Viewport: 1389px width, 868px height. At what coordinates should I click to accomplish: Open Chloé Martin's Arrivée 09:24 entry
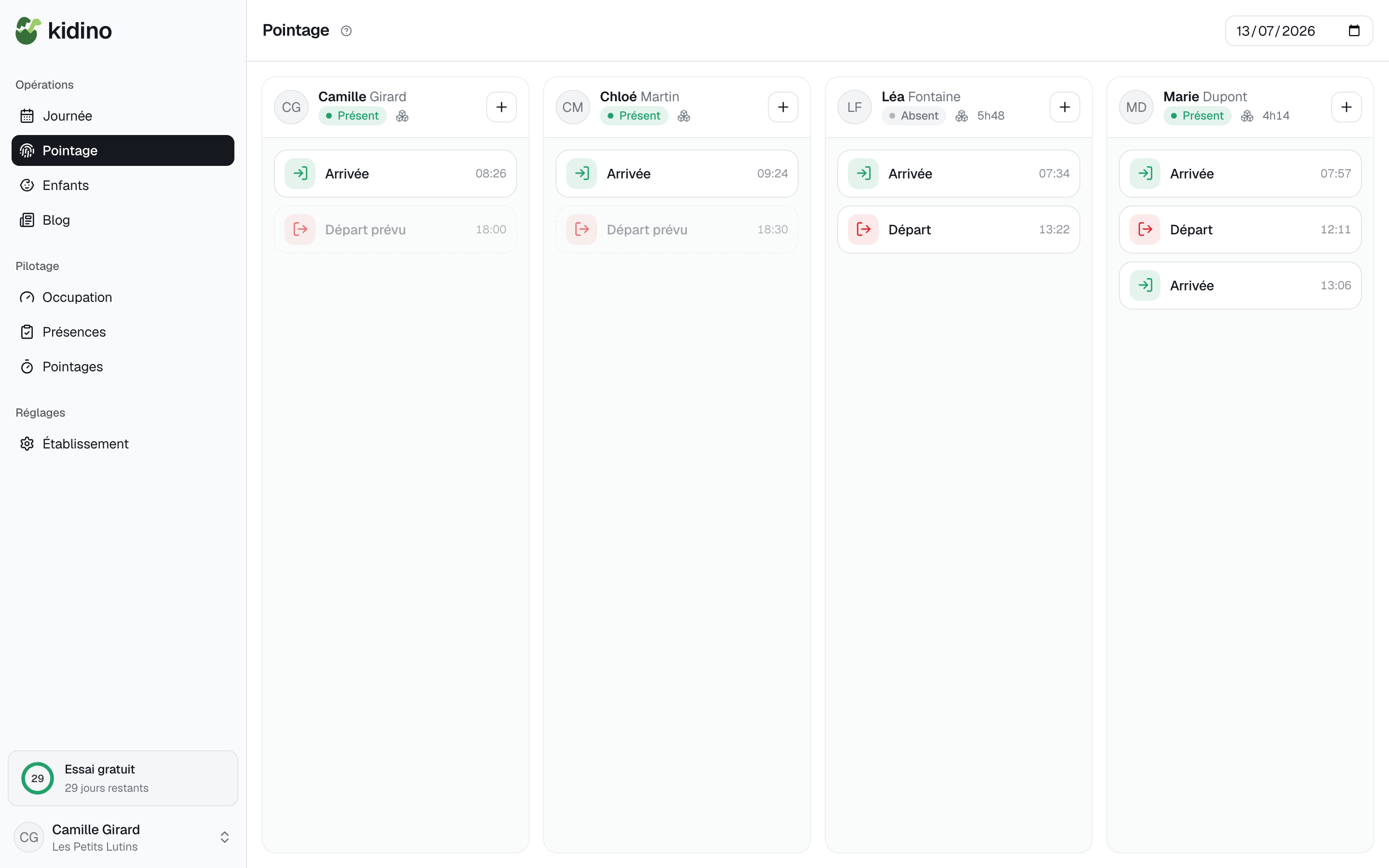click(x=677, y=174)
